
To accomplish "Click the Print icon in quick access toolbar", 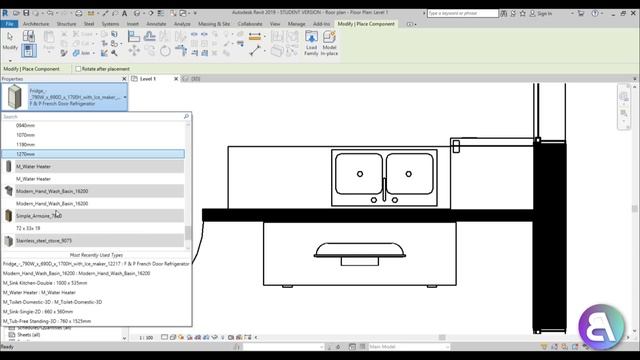I will pyautogui.click(x=79, y=13).
